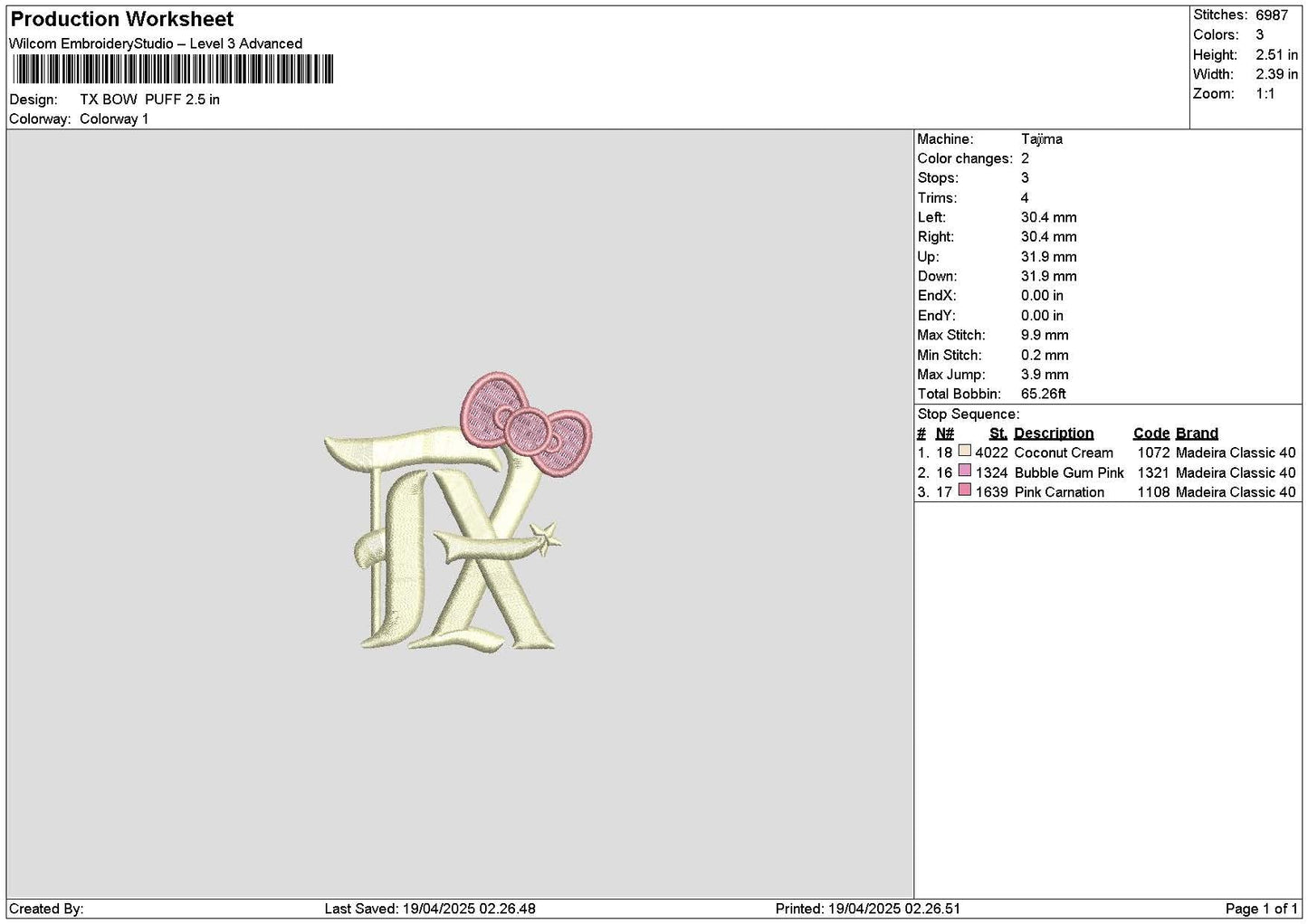Image resolution: width=1308 pixels, height=924 pixels.
Task: Click the 'N#' column header
Action: 945,433
